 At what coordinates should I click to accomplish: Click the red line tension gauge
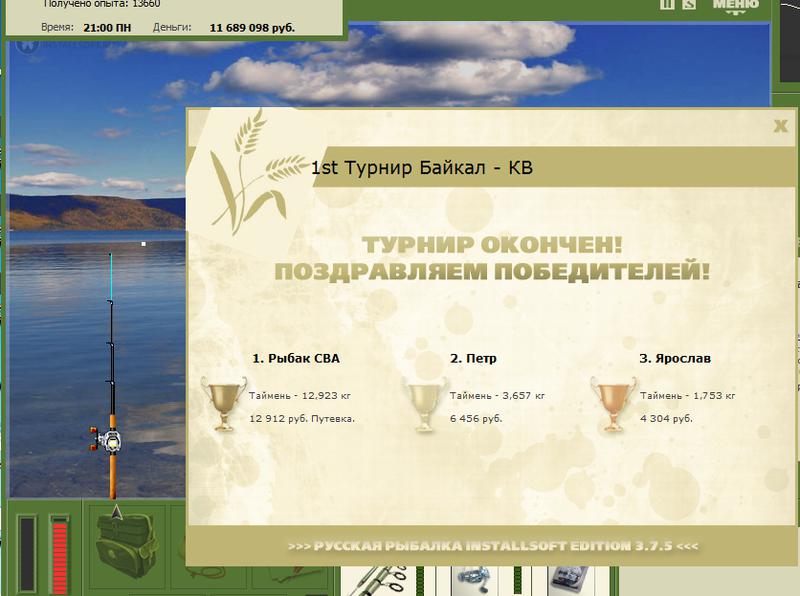pyautogui.click(x=60, y=554)
